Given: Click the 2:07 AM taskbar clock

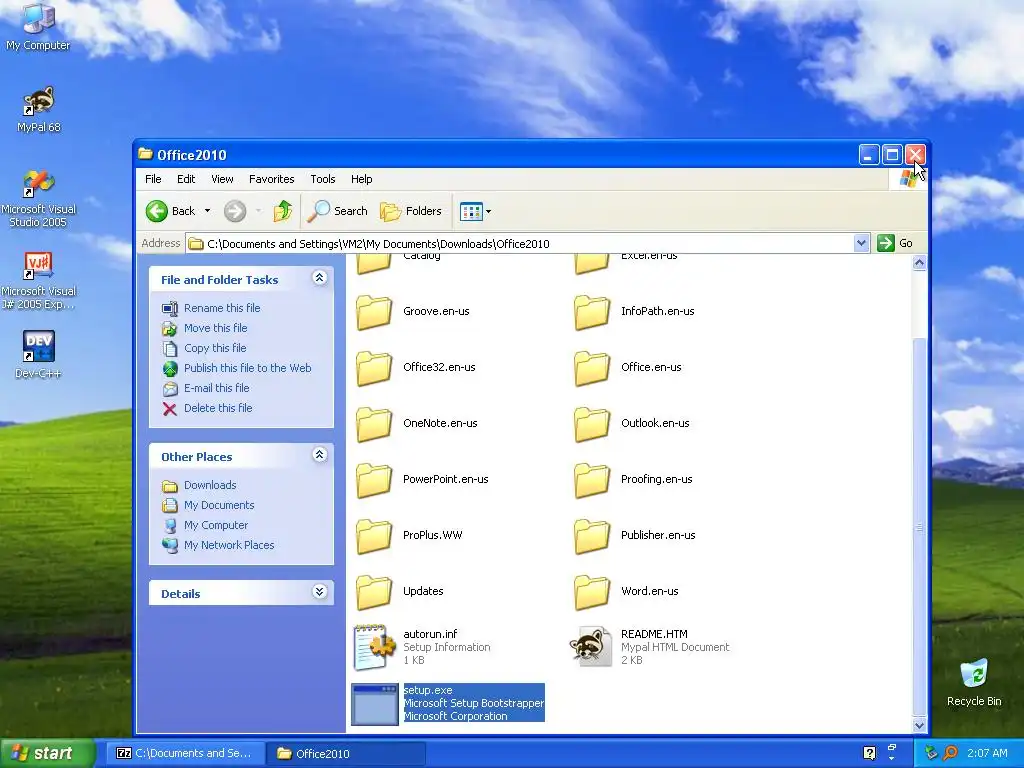Looking at the screenshot, I should click(987, 753).
